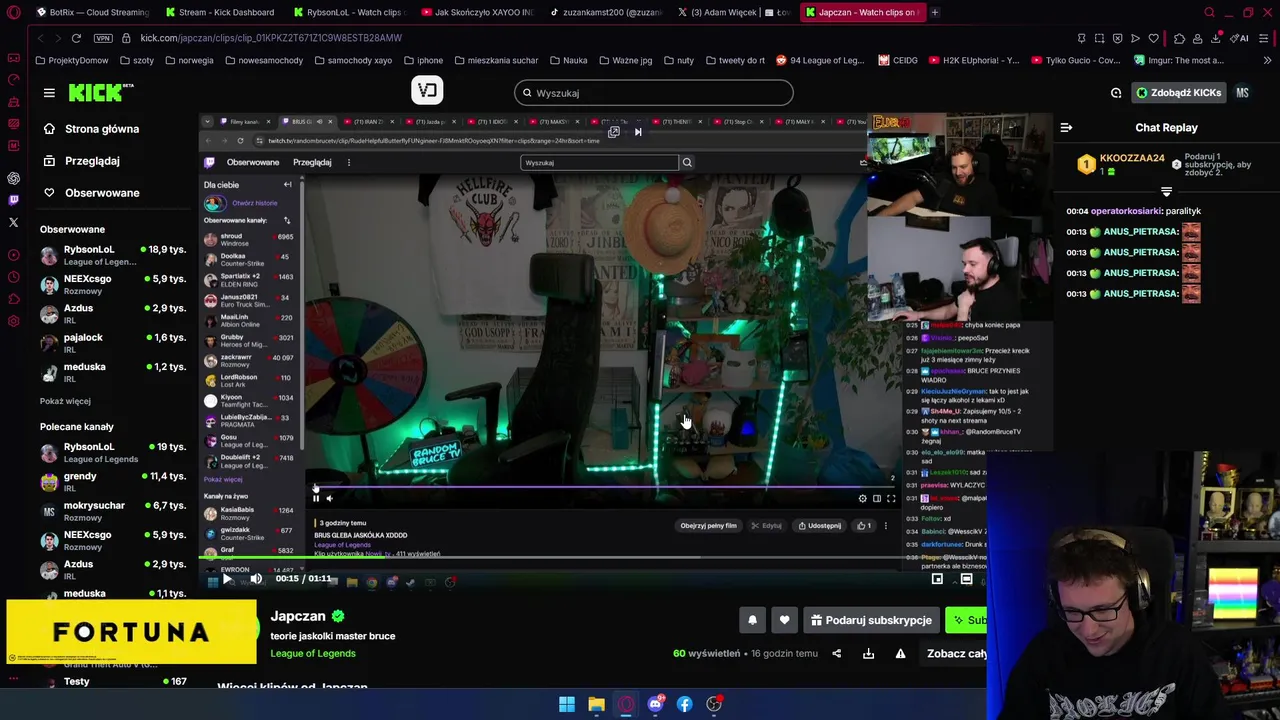Expand Pokaż więcej under Obserwowane
Image resolution: width=1280 pixels, height=720 pixels.
65,401
